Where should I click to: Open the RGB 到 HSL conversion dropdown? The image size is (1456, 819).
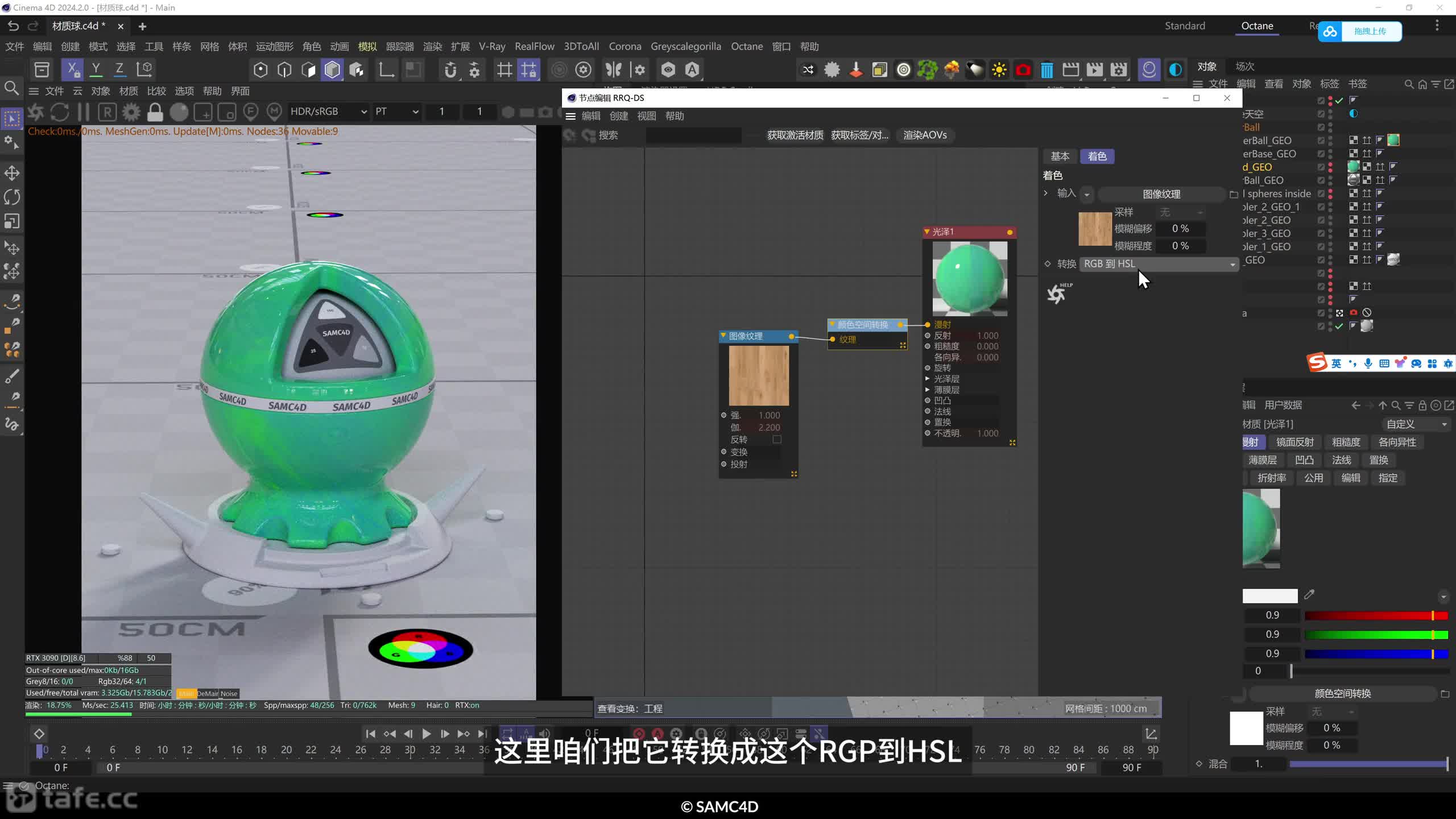click(1159, 264)
